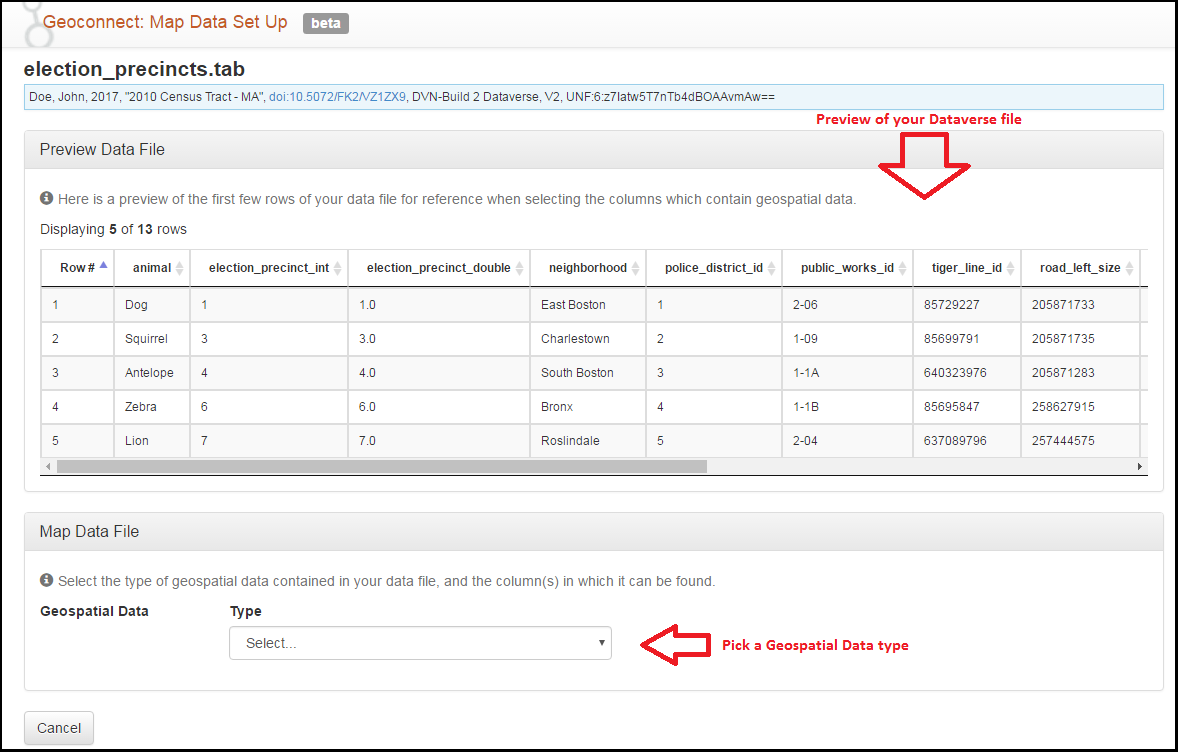
Task: Click the Geoconnect: Map Data Set Up title
Action: 165,22
